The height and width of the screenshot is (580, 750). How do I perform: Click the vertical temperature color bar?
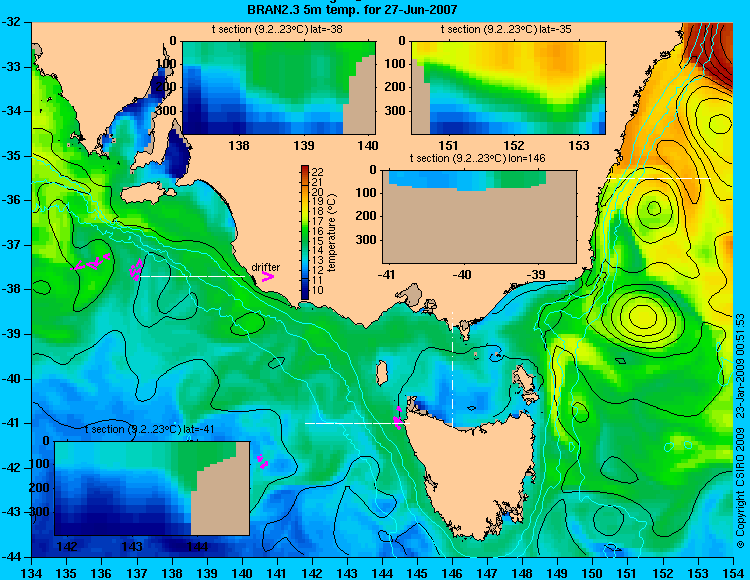click(305, 232)
